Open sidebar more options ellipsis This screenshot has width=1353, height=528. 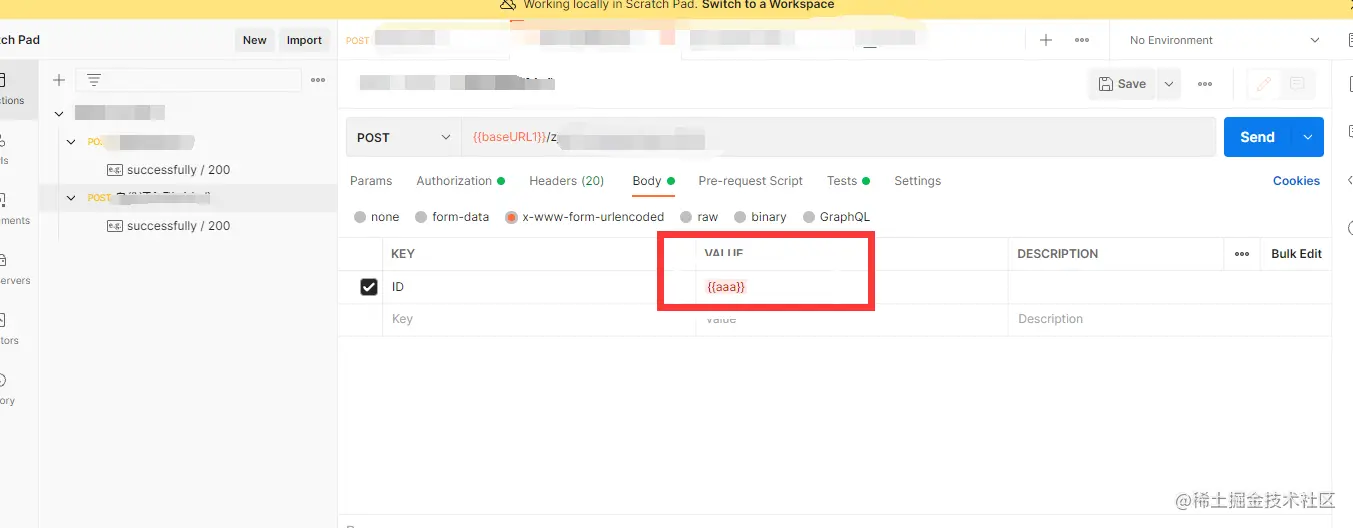318,80
